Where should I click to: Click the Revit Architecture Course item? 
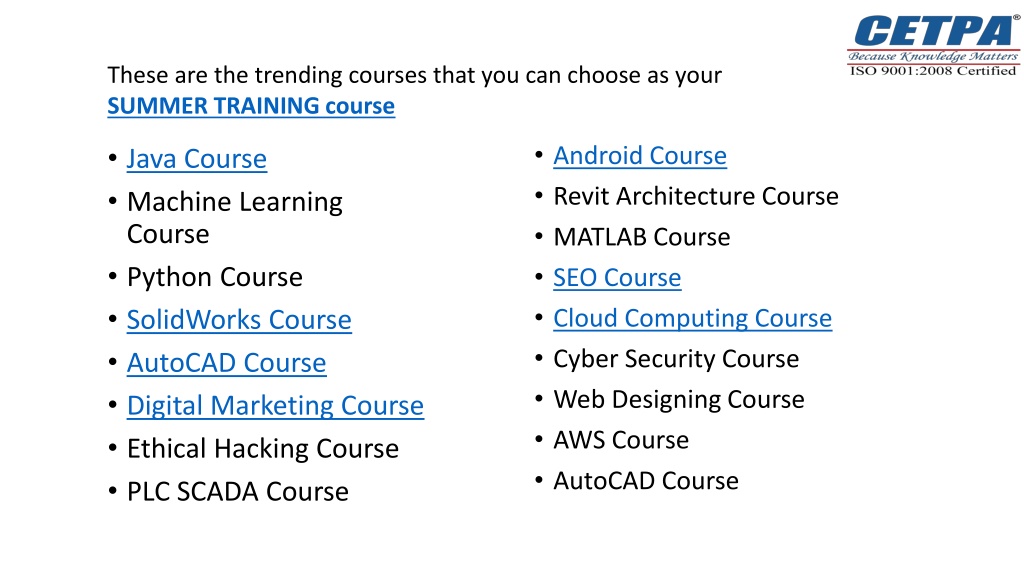click(x=696, y=196)
